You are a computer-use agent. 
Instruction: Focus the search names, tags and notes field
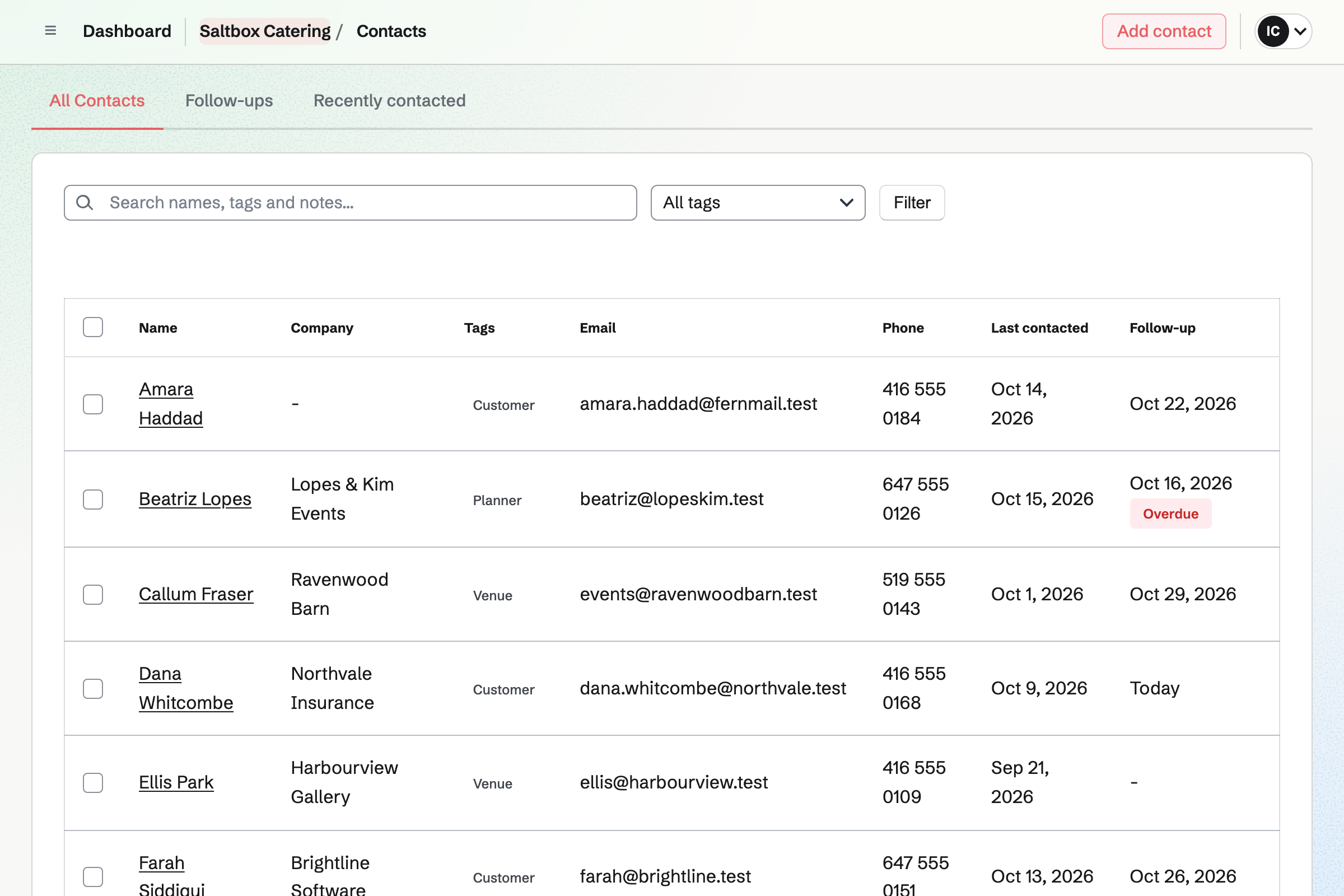click(x=351, y=202)
